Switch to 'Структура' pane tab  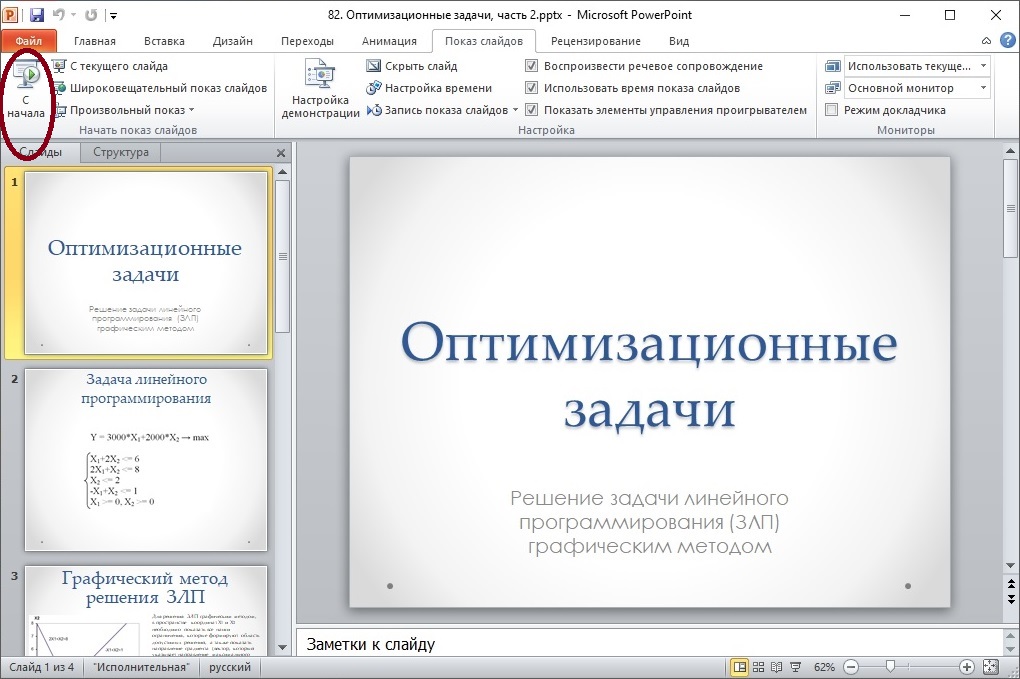click(x=120, y=152)
